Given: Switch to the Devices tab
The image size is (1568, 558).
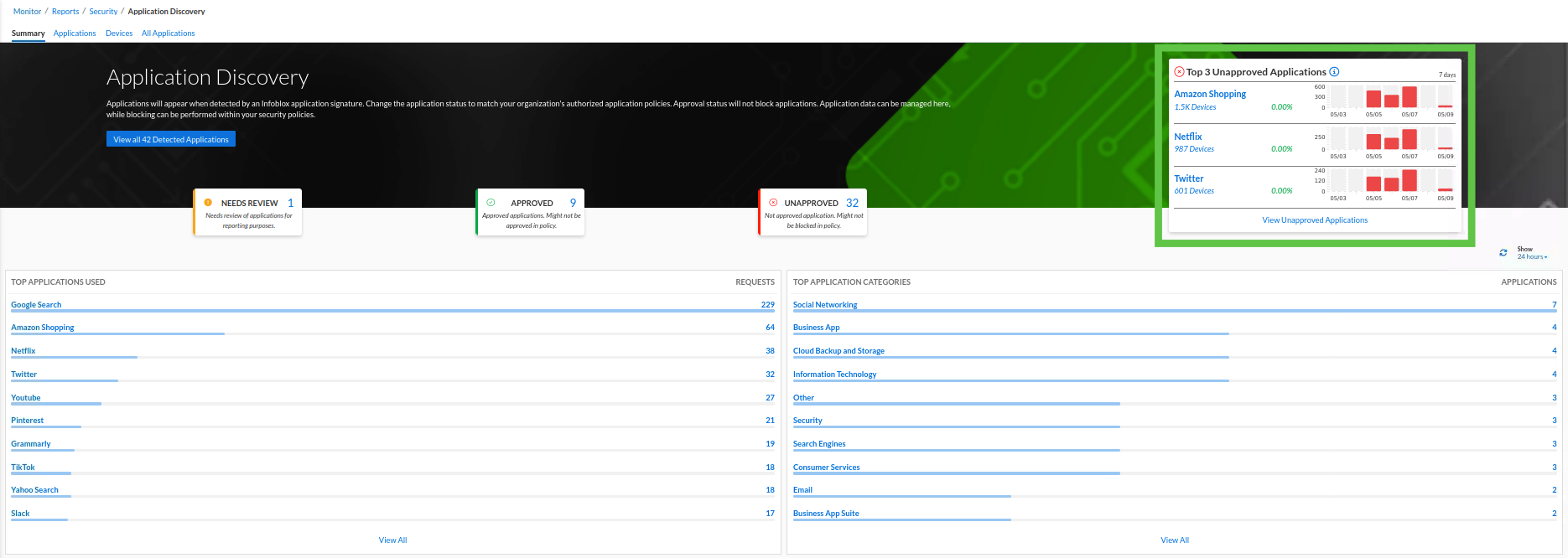Looking at the screenshot, I should [119, 34].
